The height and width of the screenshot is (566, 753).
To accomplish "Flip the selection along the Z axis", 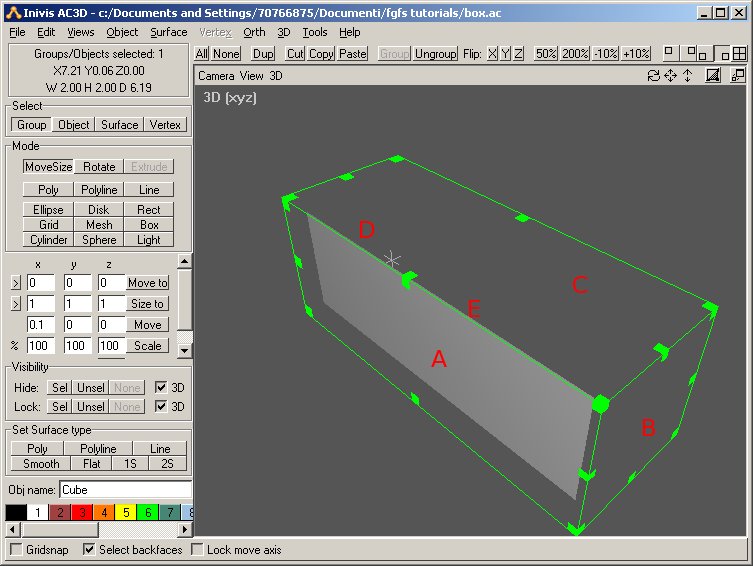I will point(518,53).
